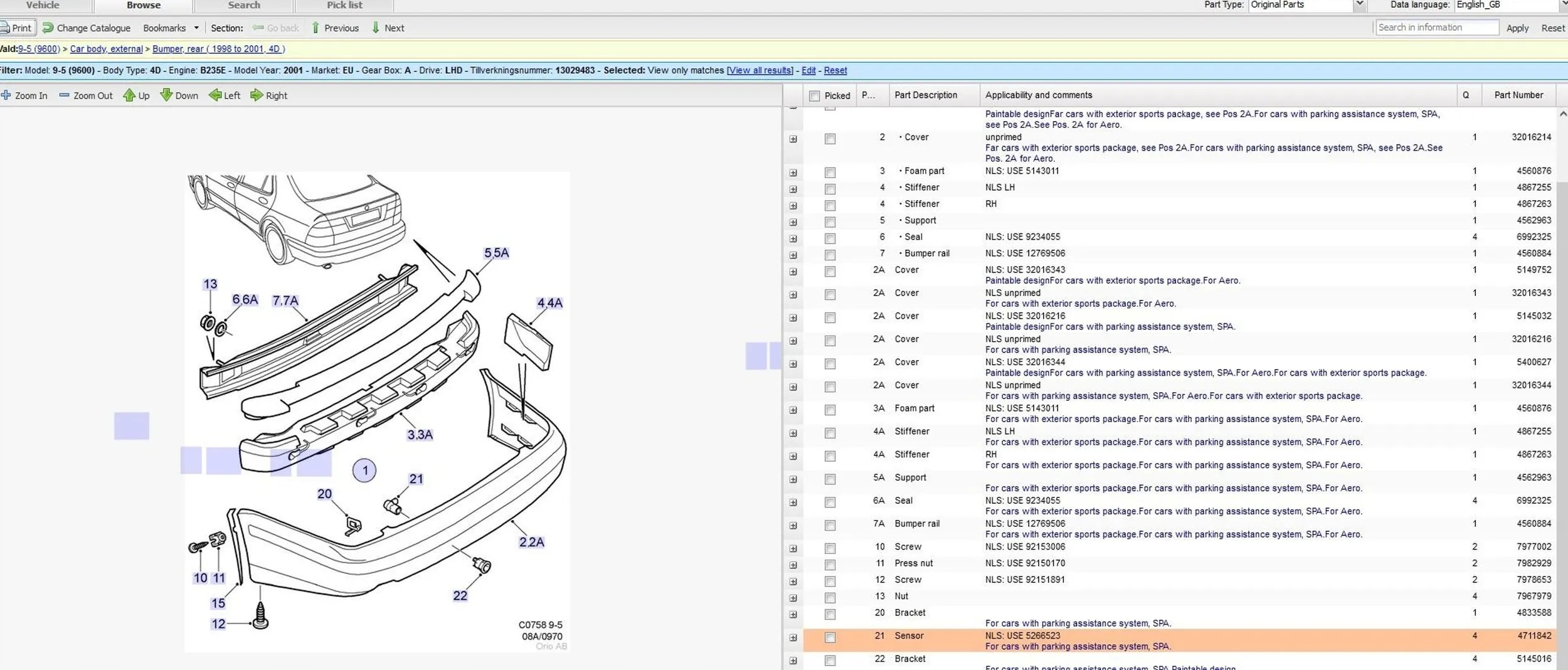
Task: Select checkbox for Foam part 4560876 row 3
Action: [830, 173]
